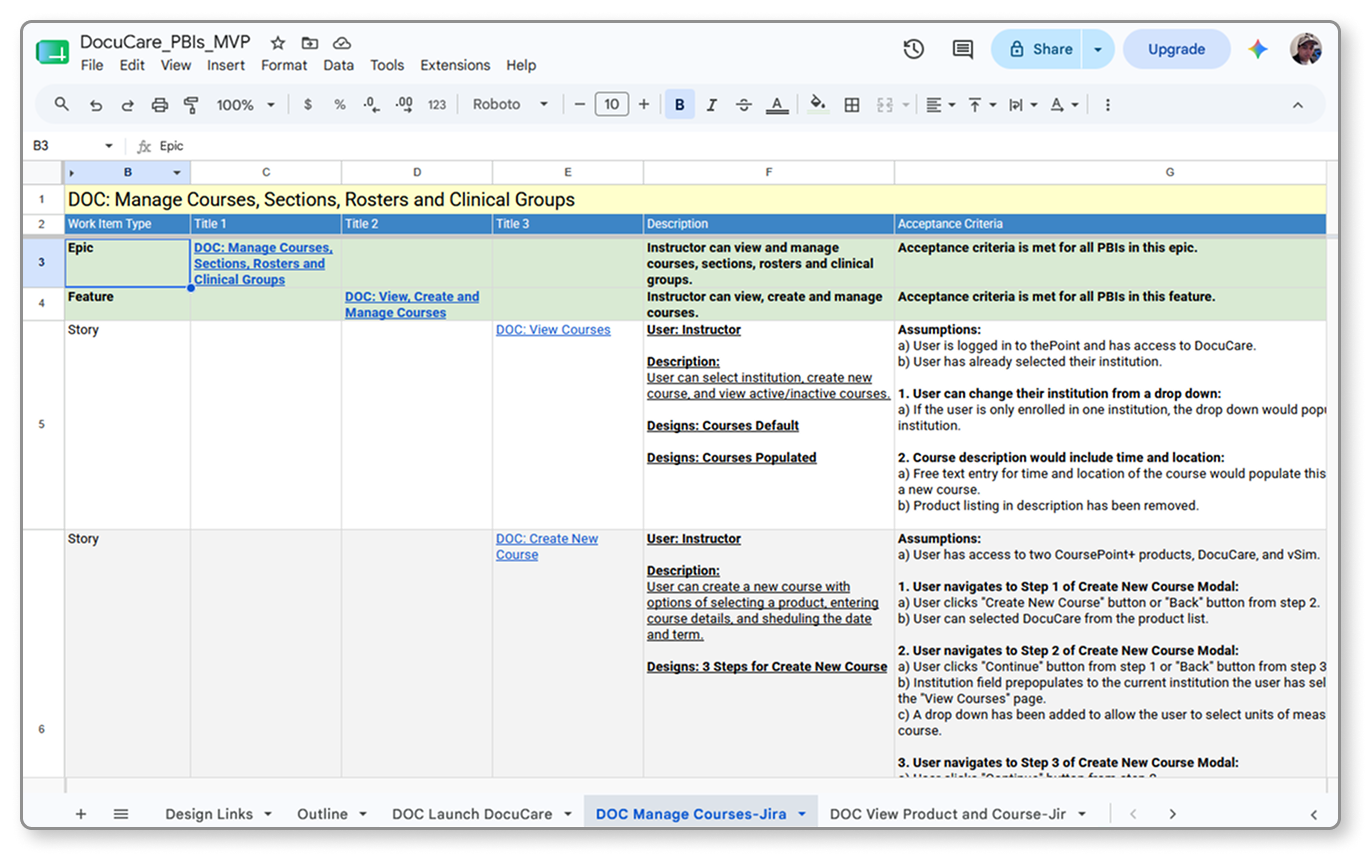Open the Share options dropdown arrow
The height and width of the screenshot is (856, 1367).
(x=1098, y=49)
